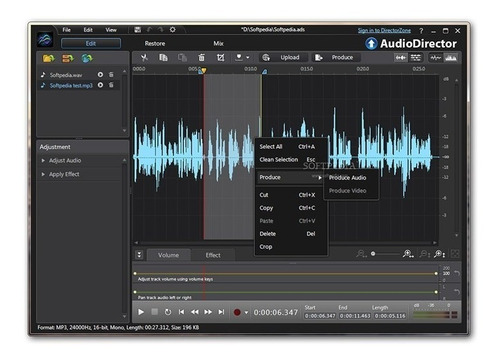The height and width of the screenshot is (361, 500).
Task: Click the import media folder icon
Action: pyautogui.click(x=49, y=59)
